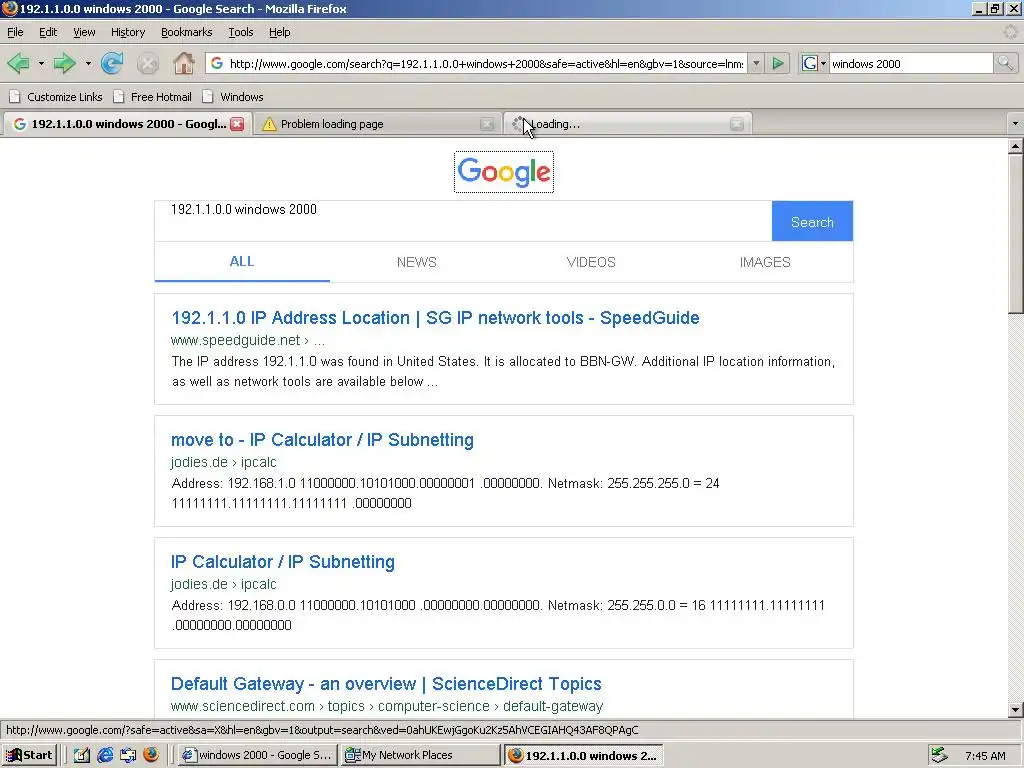Expand the address bar URL dropdown

pyautogui.click(x=756, y=63)
